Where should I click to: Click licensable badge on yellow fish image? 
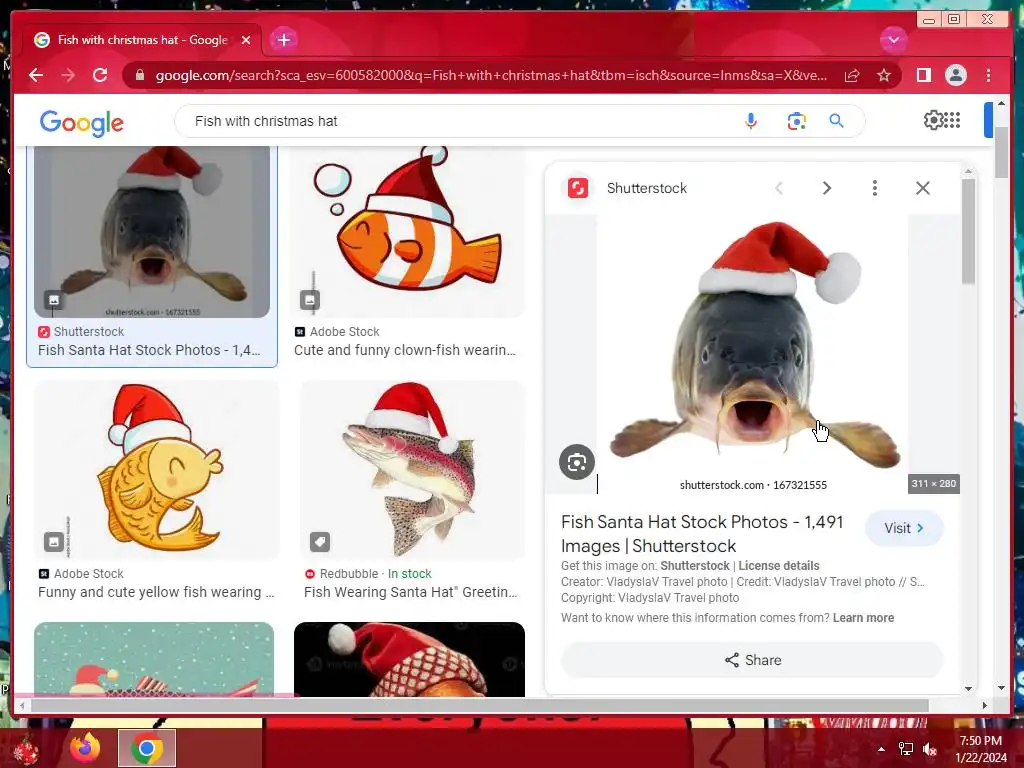(x=54, y=542)
